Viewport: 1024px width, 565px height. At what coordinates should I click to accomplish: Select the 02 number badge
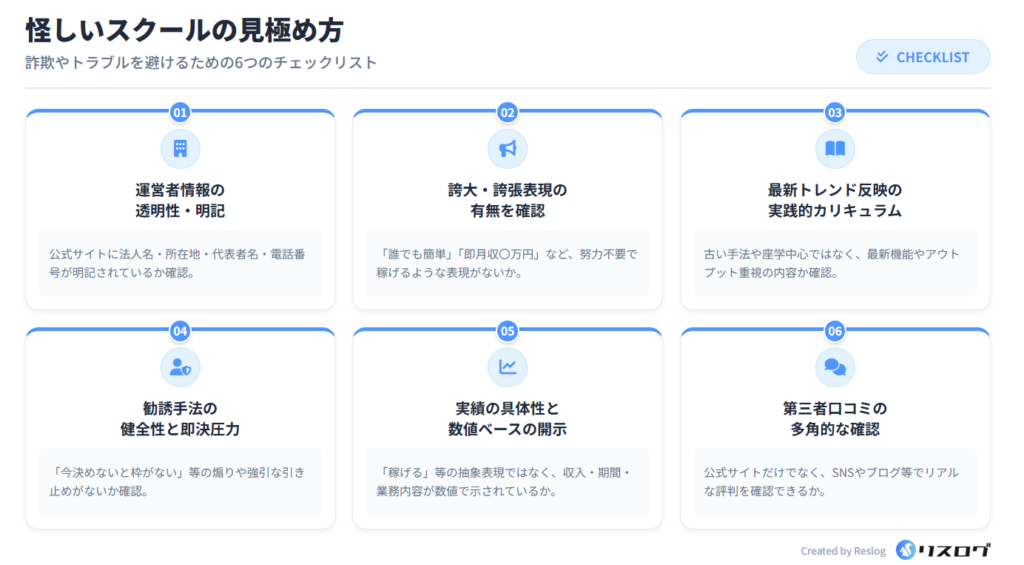click(x=507, y=112)
